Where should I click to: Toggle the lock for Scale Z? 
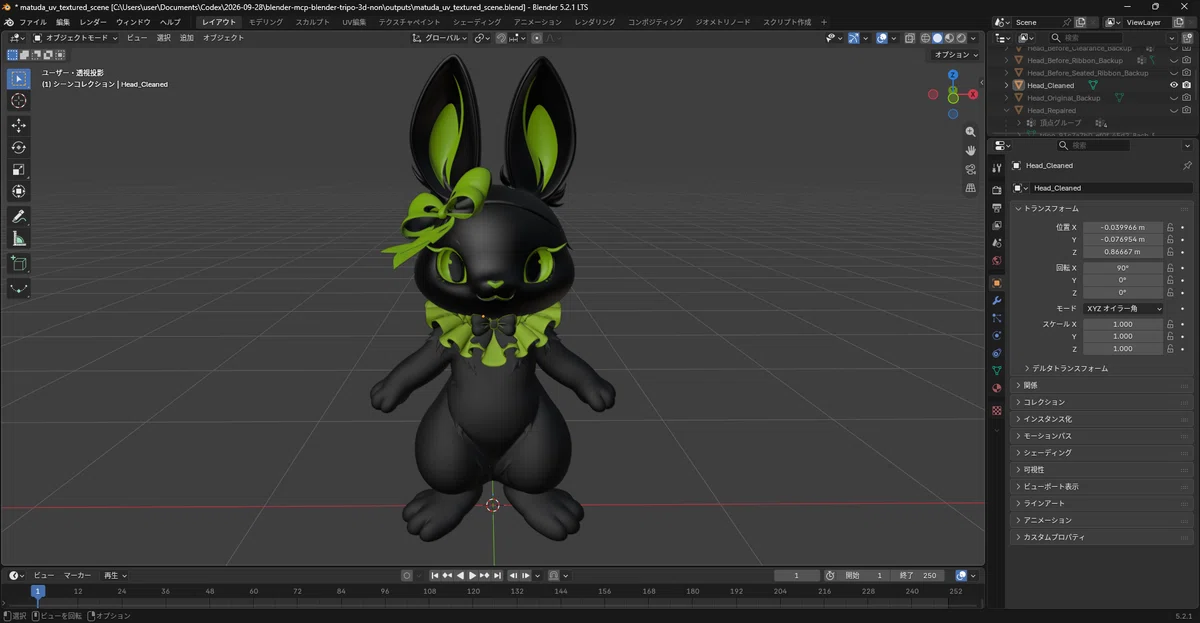tap(1169, 349)
